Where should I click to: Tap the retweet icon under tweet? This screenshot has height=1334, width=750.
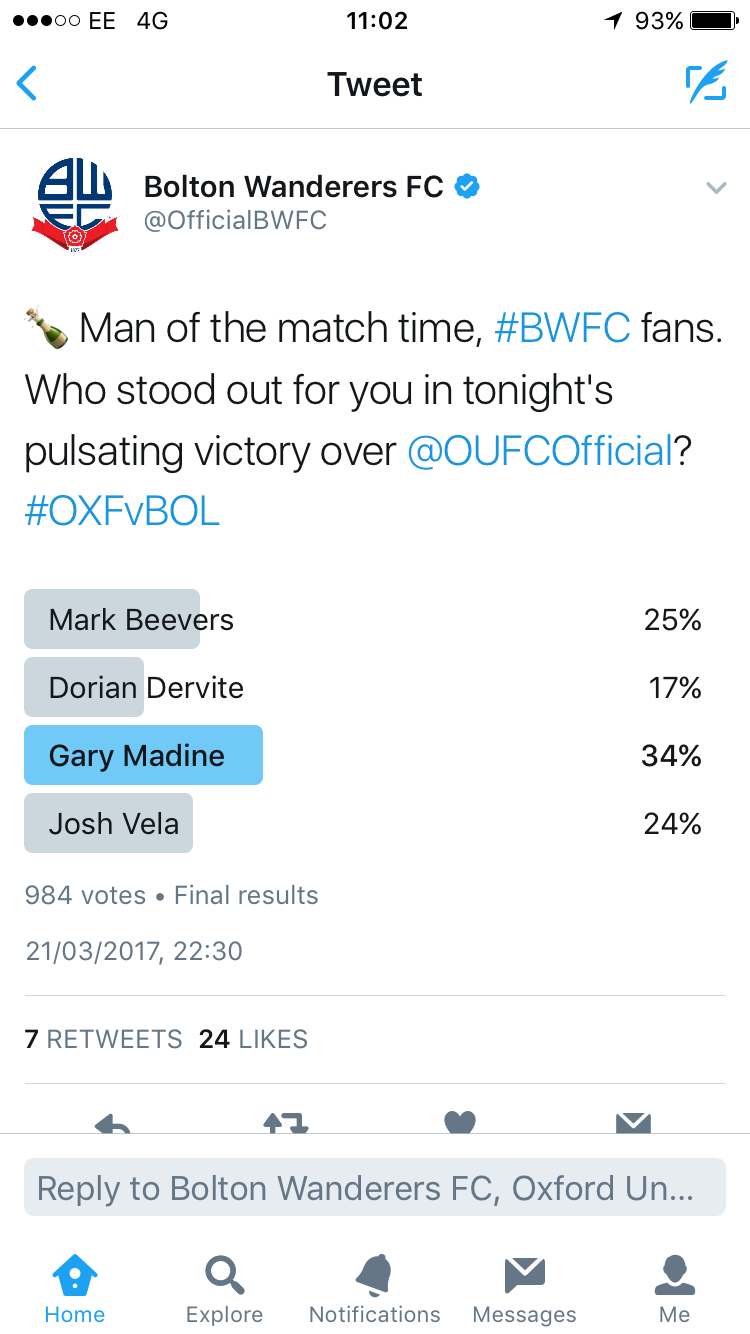[x=286, y=1122]
